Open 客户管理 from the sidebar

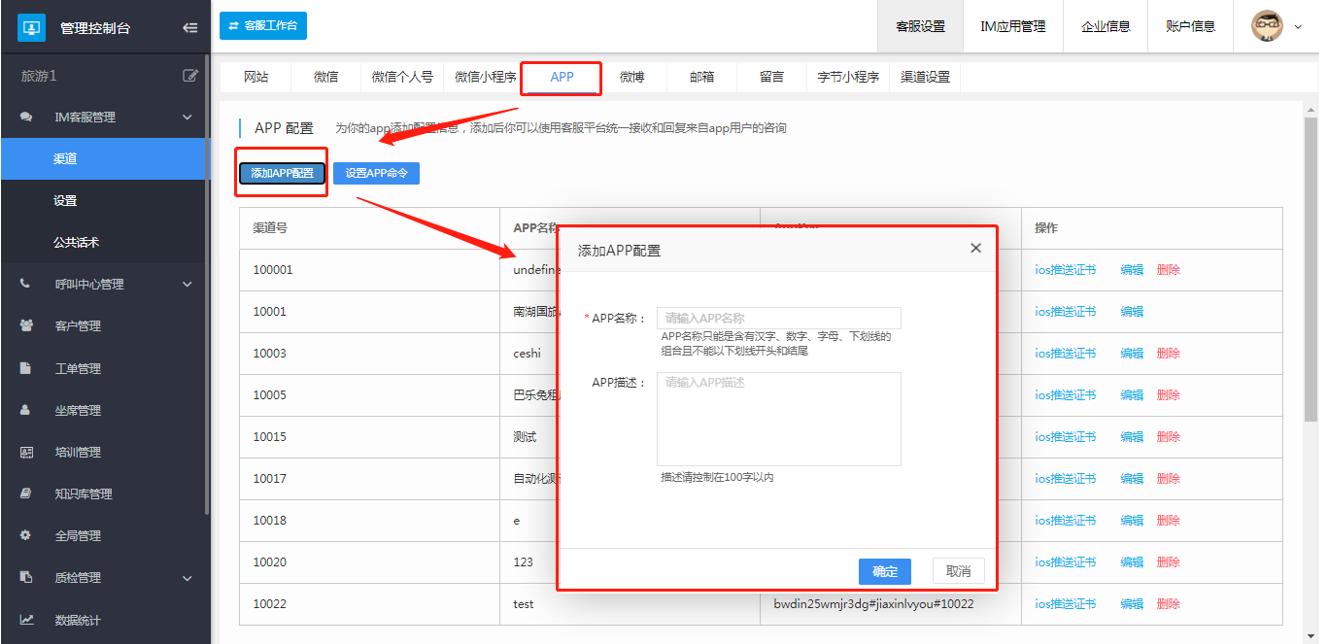78,326
